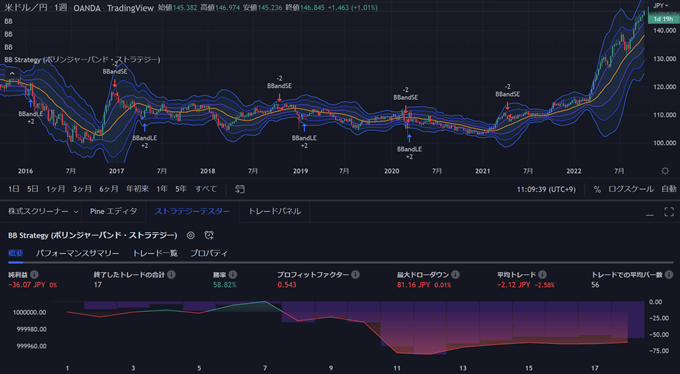Set time range to 5日
The height and width of the screenshot is (374, 680).
coord(33,189)
